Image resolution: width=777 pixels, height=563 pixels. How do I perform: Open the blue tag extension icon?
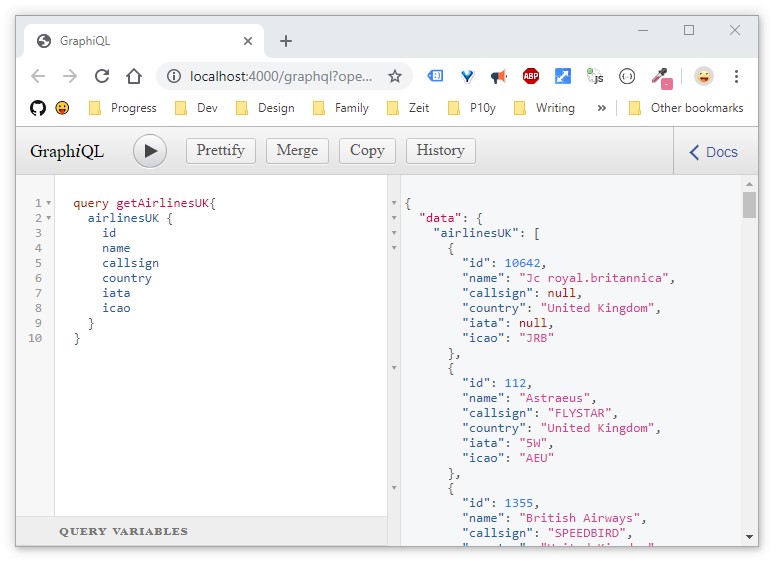pos(435,76)
